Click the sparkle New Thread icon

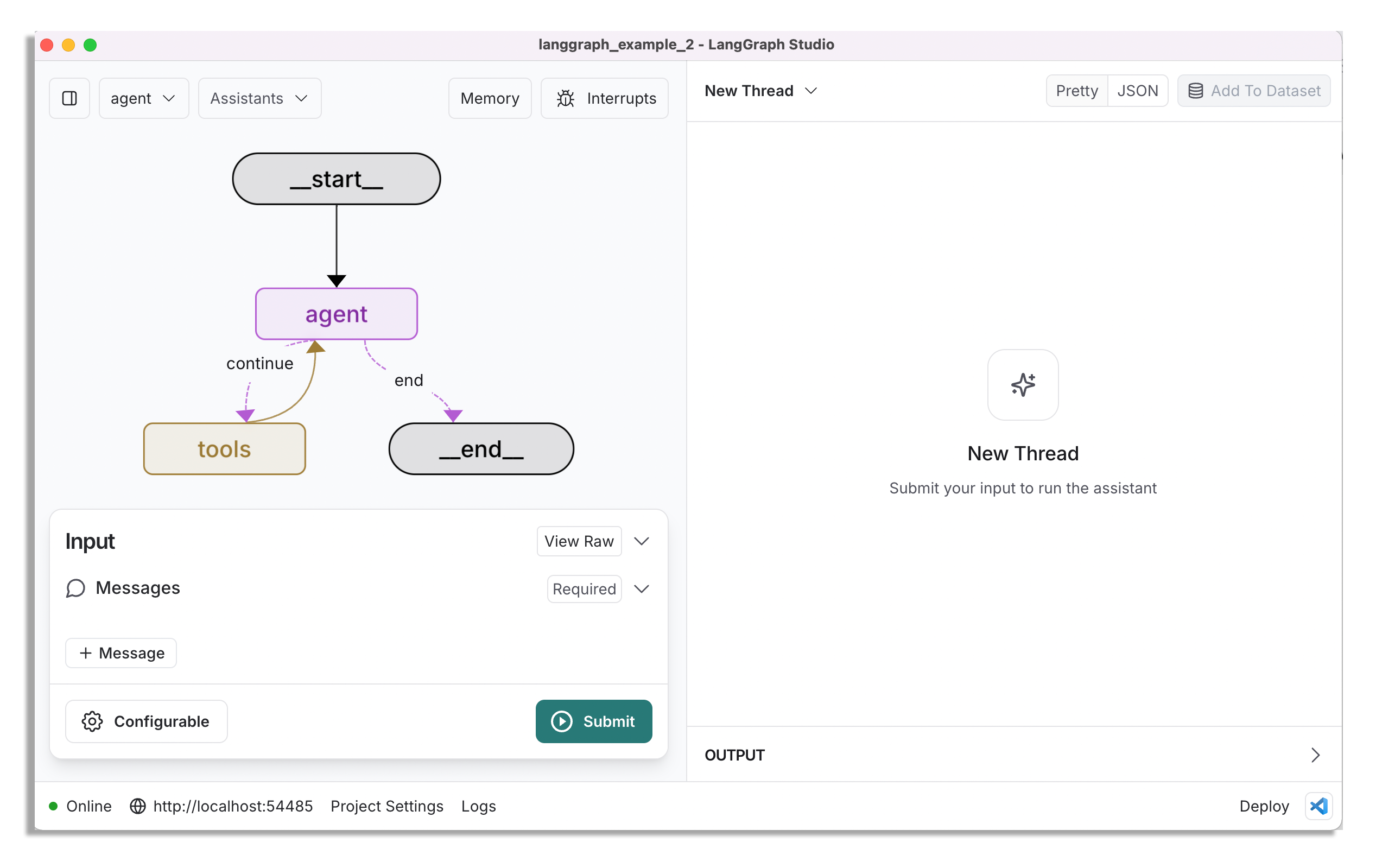1022,385
